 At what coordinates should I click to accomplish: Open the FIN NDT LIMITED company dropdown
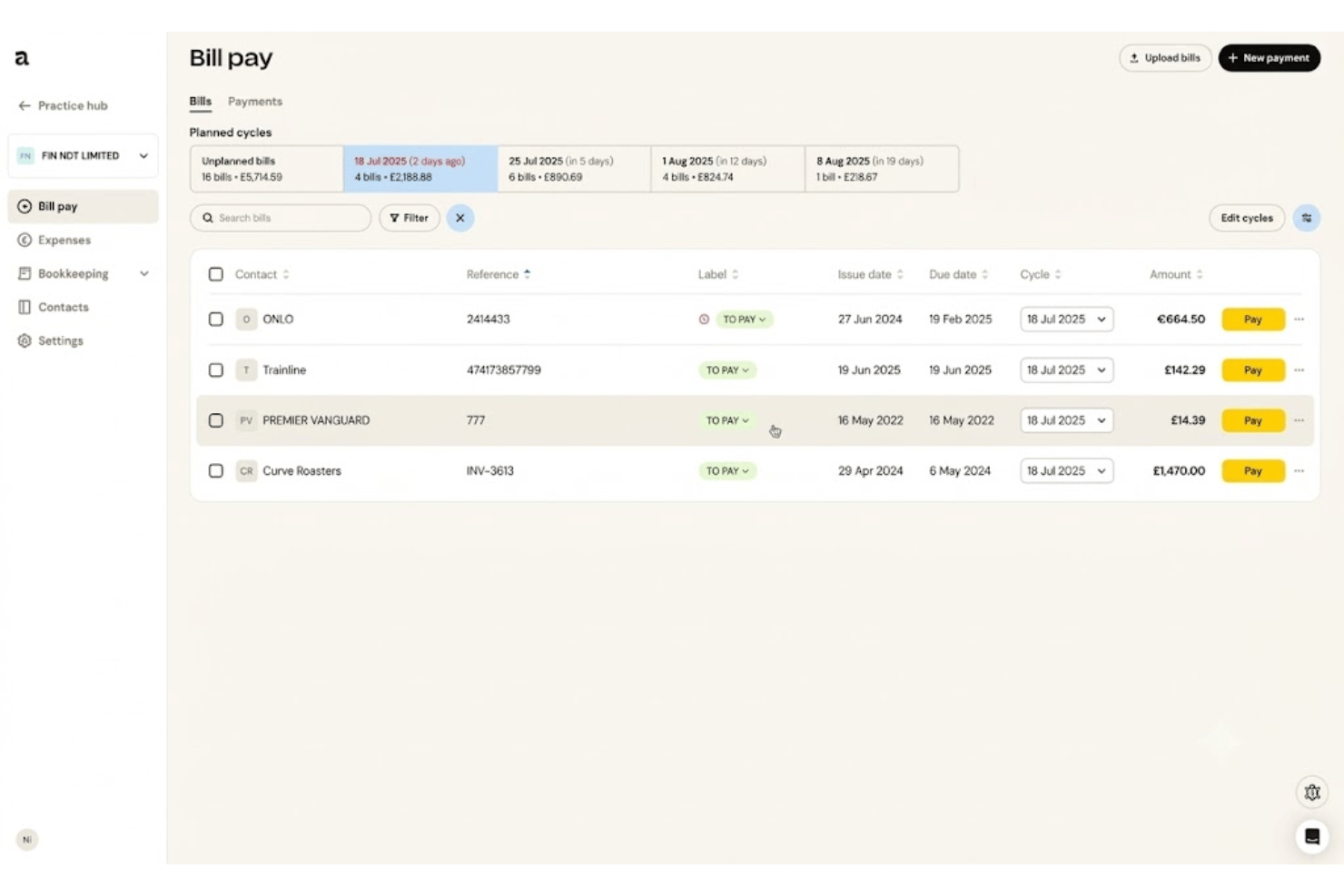point(83,156)
